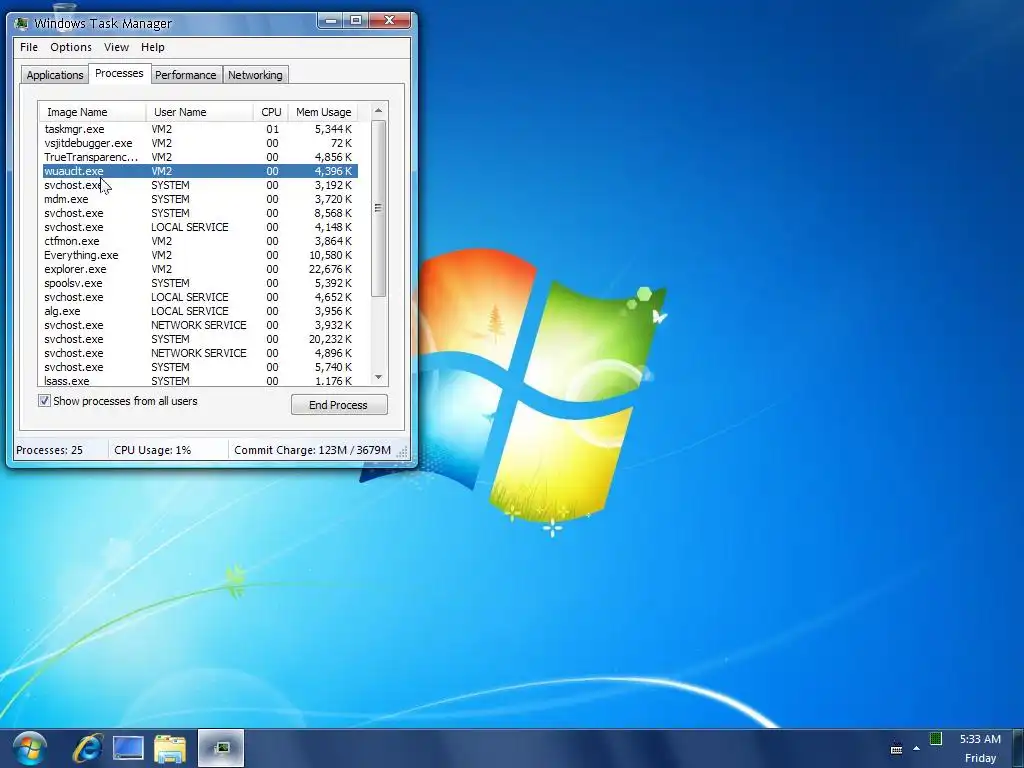This screenshot has width=1024, height=768.
Task: Select svchost.exe using 8,568 K
Action: (x=200, y=213)
